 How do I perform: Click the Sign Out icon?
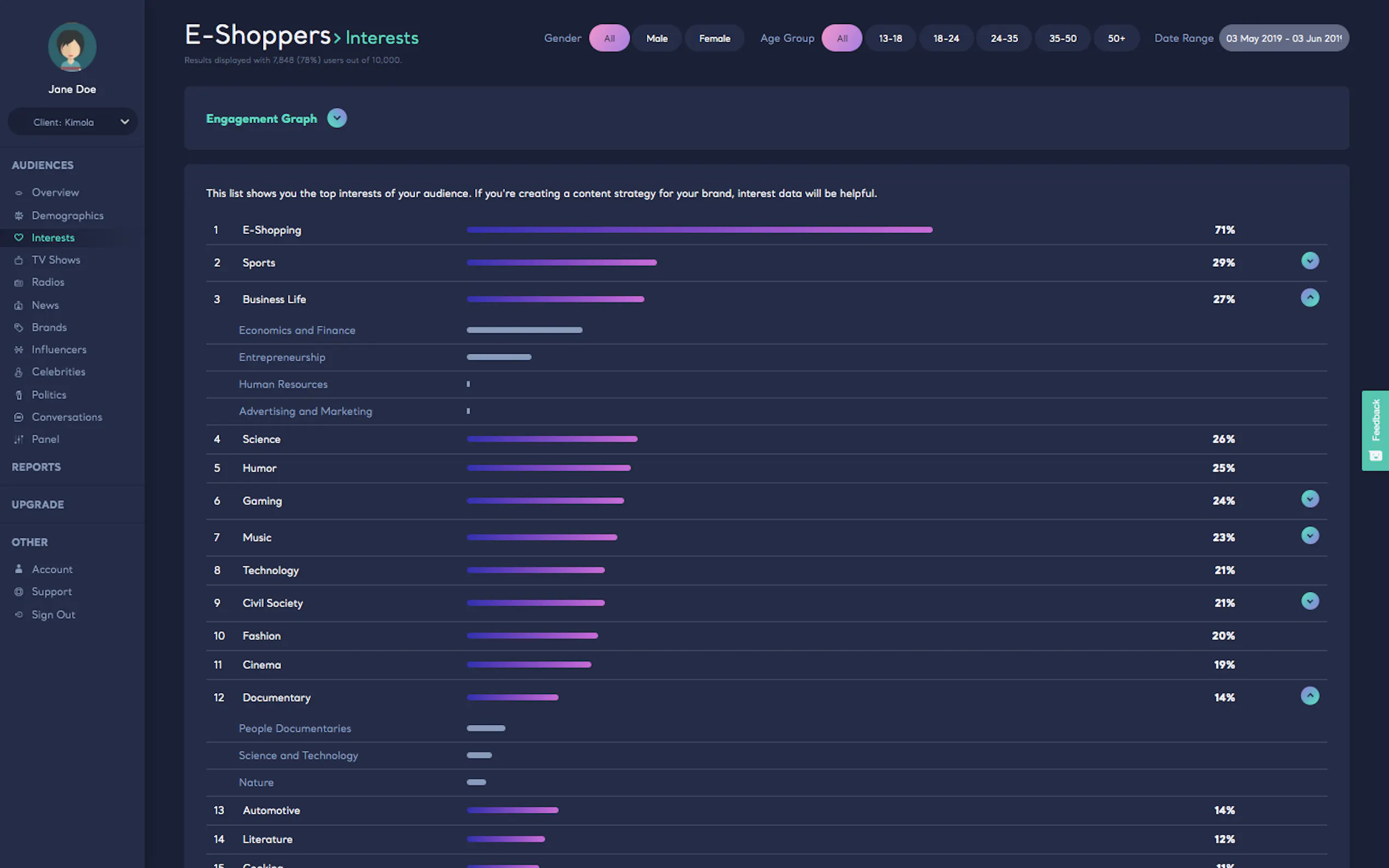click(19, 614)
